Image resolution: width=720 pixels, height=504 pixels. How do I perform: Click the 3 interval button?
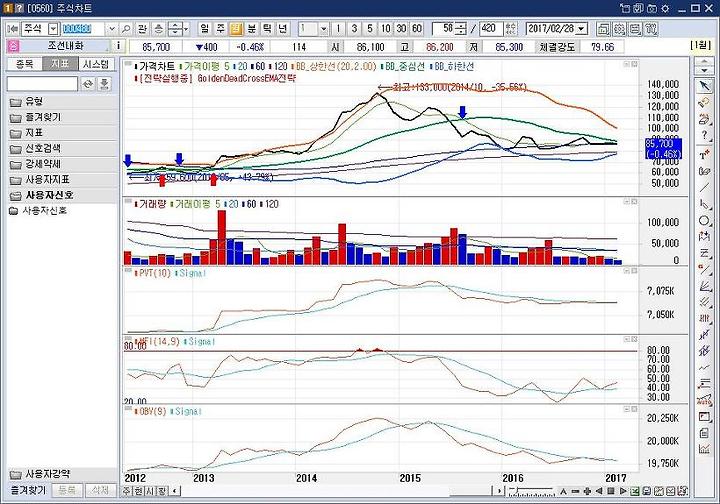[x=354, y=29]
